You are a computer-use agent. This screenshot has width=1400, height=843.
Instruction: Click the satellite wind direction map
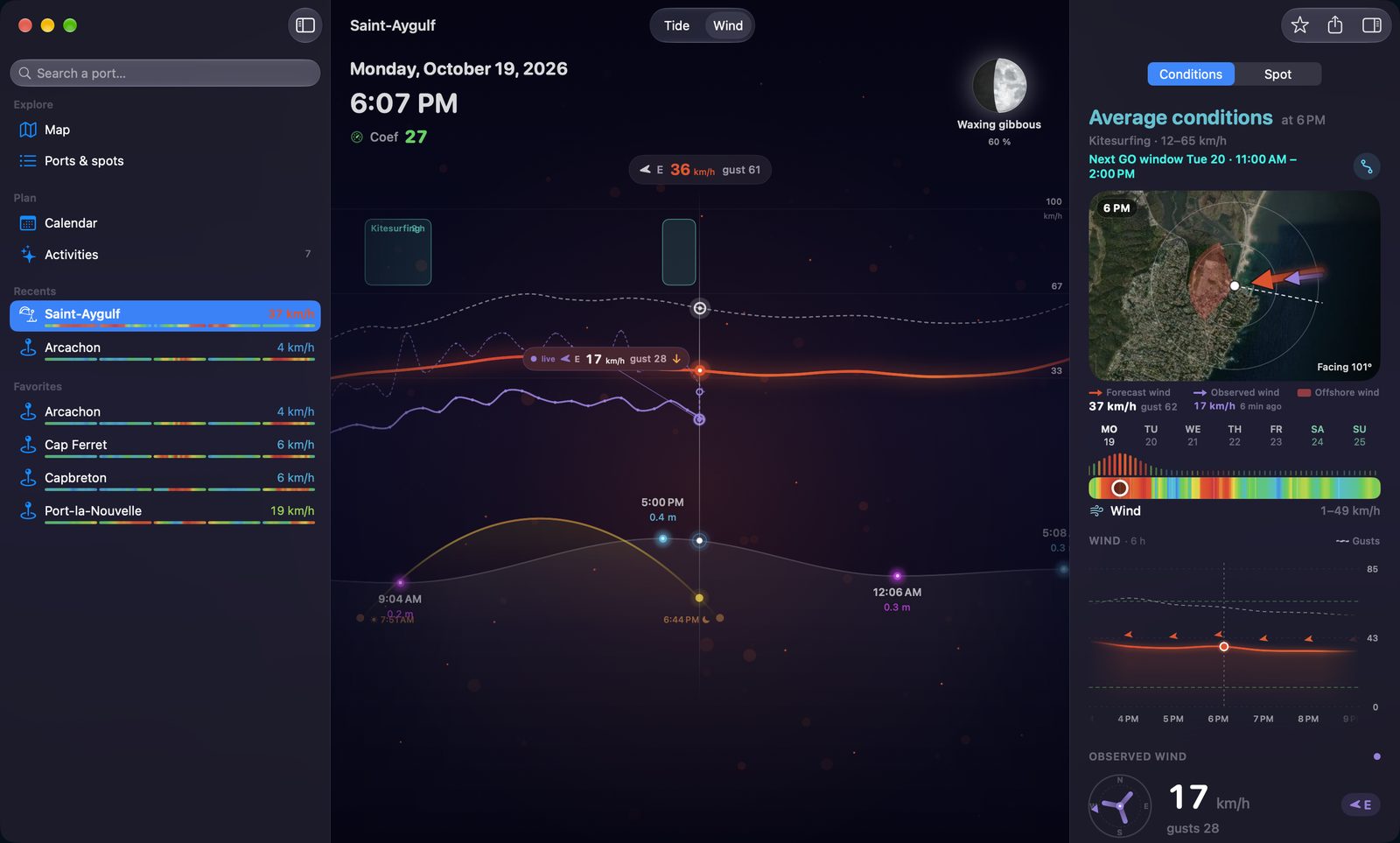click(1234, 285)
